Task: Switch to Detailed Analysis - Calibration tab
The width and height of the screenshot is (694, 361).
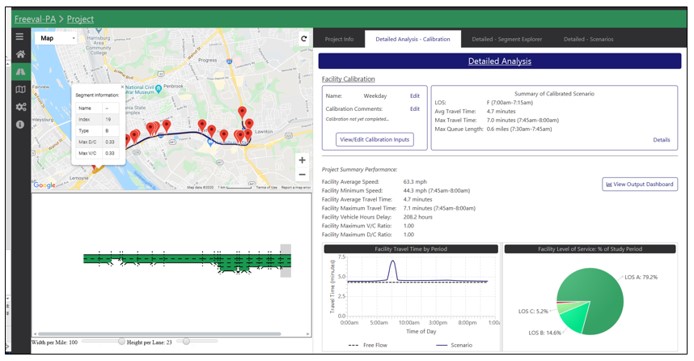Action: click(413, 39)
